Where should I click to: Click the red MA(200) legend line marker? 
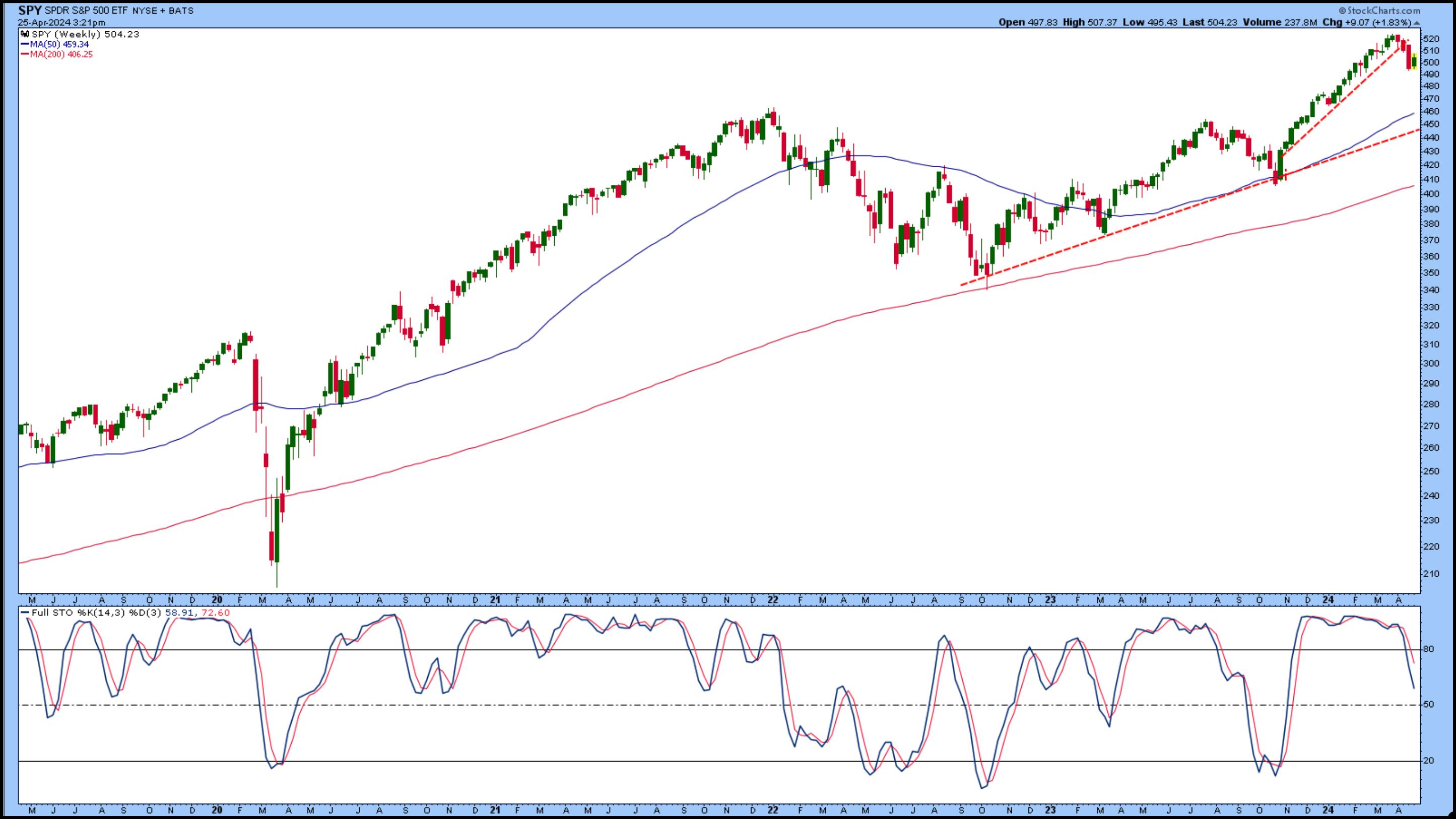[x=25, y=54]
